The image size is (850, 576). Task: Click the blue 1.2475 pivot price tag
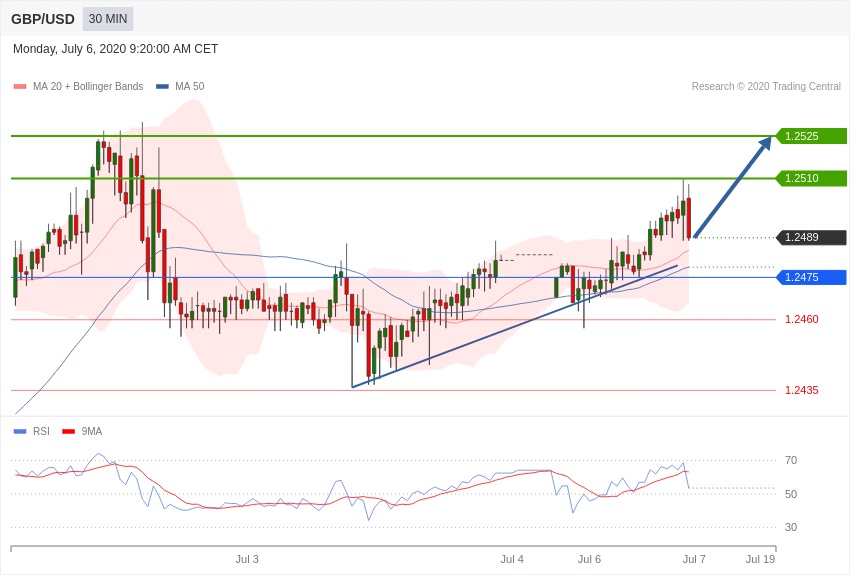[x=811, y=277]
